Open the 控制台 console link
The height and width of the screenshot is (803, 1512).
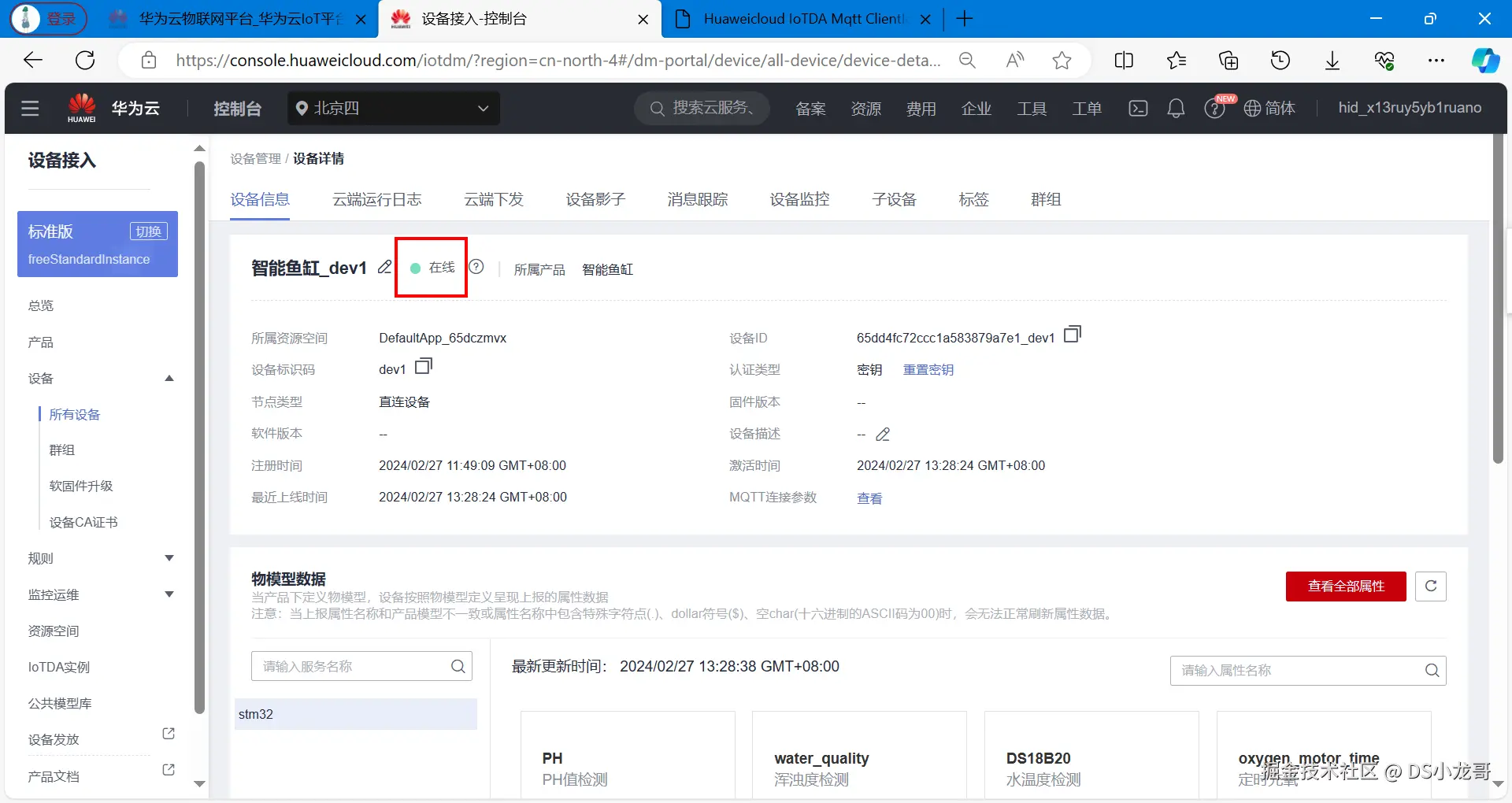237,109
